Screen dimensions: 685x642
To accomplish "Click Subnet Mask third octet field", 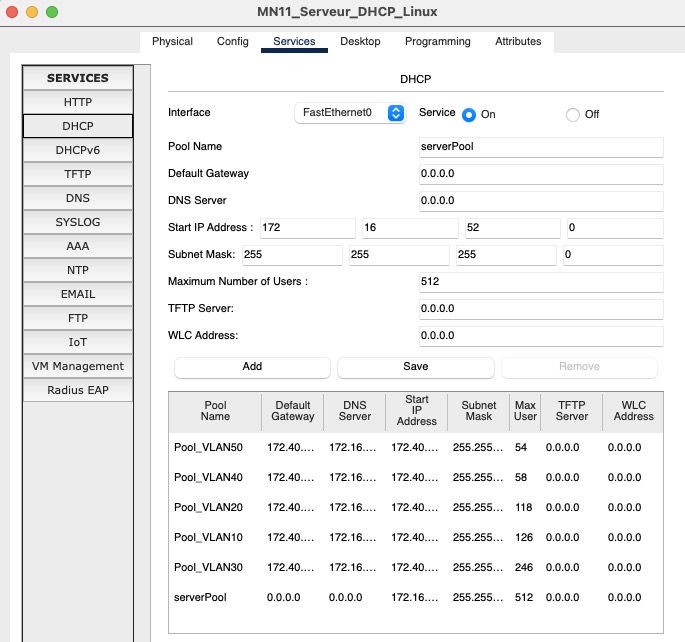I will pos(506,255).
